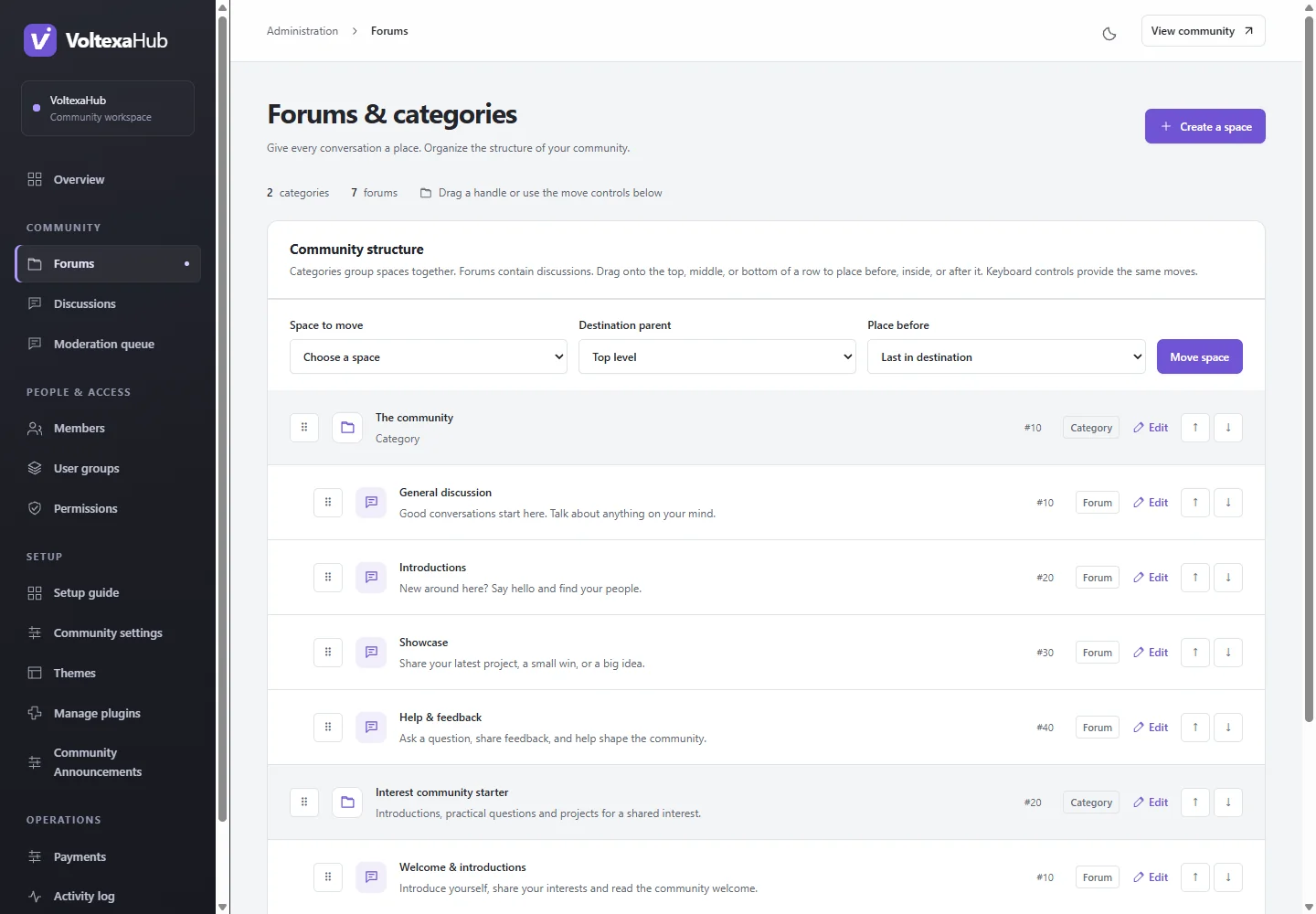Move General discussion forum up
The width and height of the screenshot is (1316, 914).
tap(1195, 503)
